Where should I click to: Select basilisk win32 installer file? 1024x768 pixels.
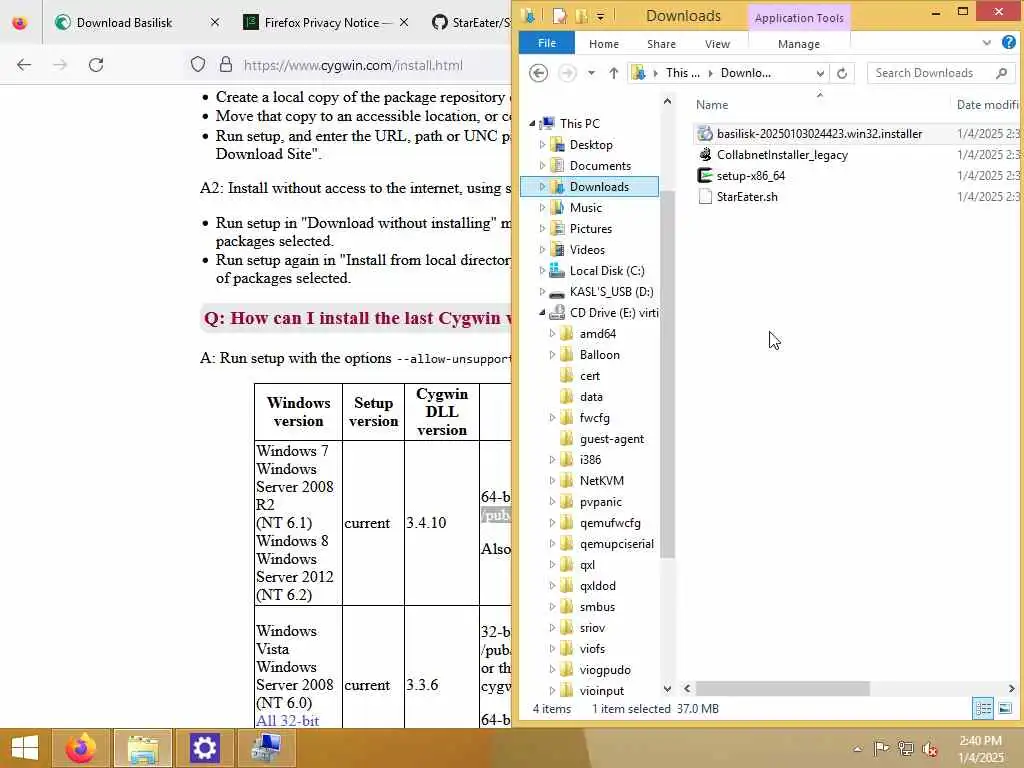(819, 134)
